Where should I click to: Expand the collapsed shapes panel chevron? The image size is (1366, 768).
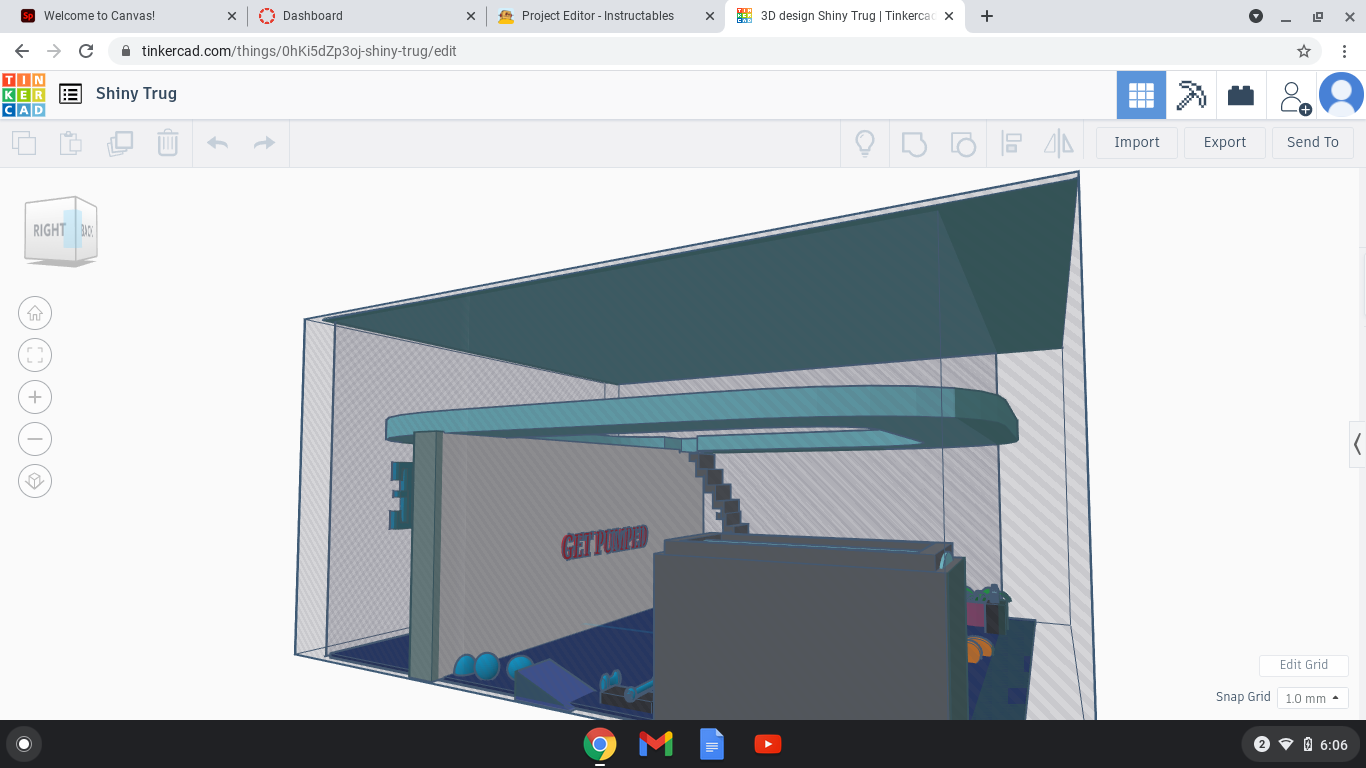coord(1357,444)
